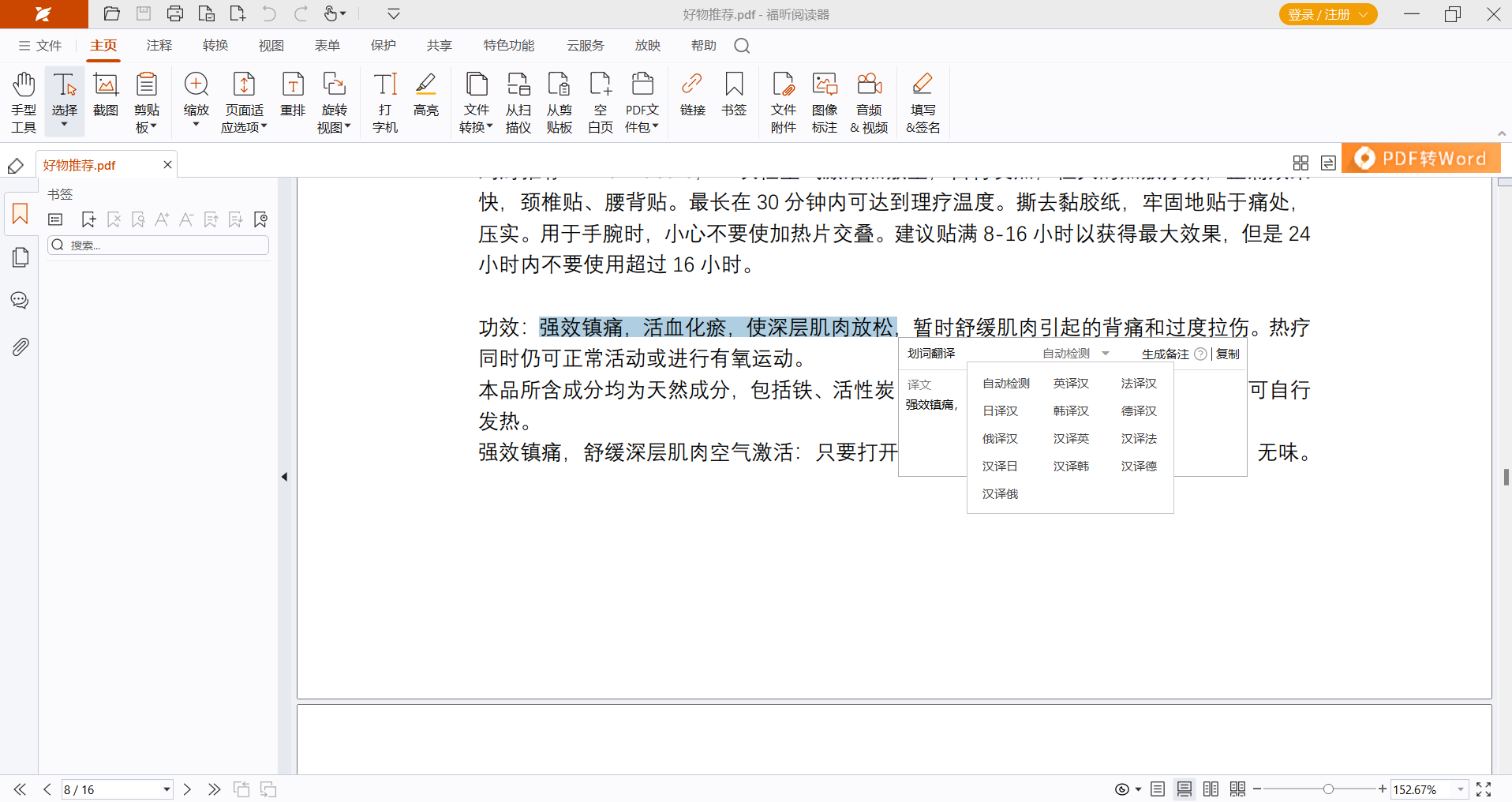Open the Fill & Sign (填写&签名) tool
This screenshot has height=802, width=1512.
click(922, 102)
